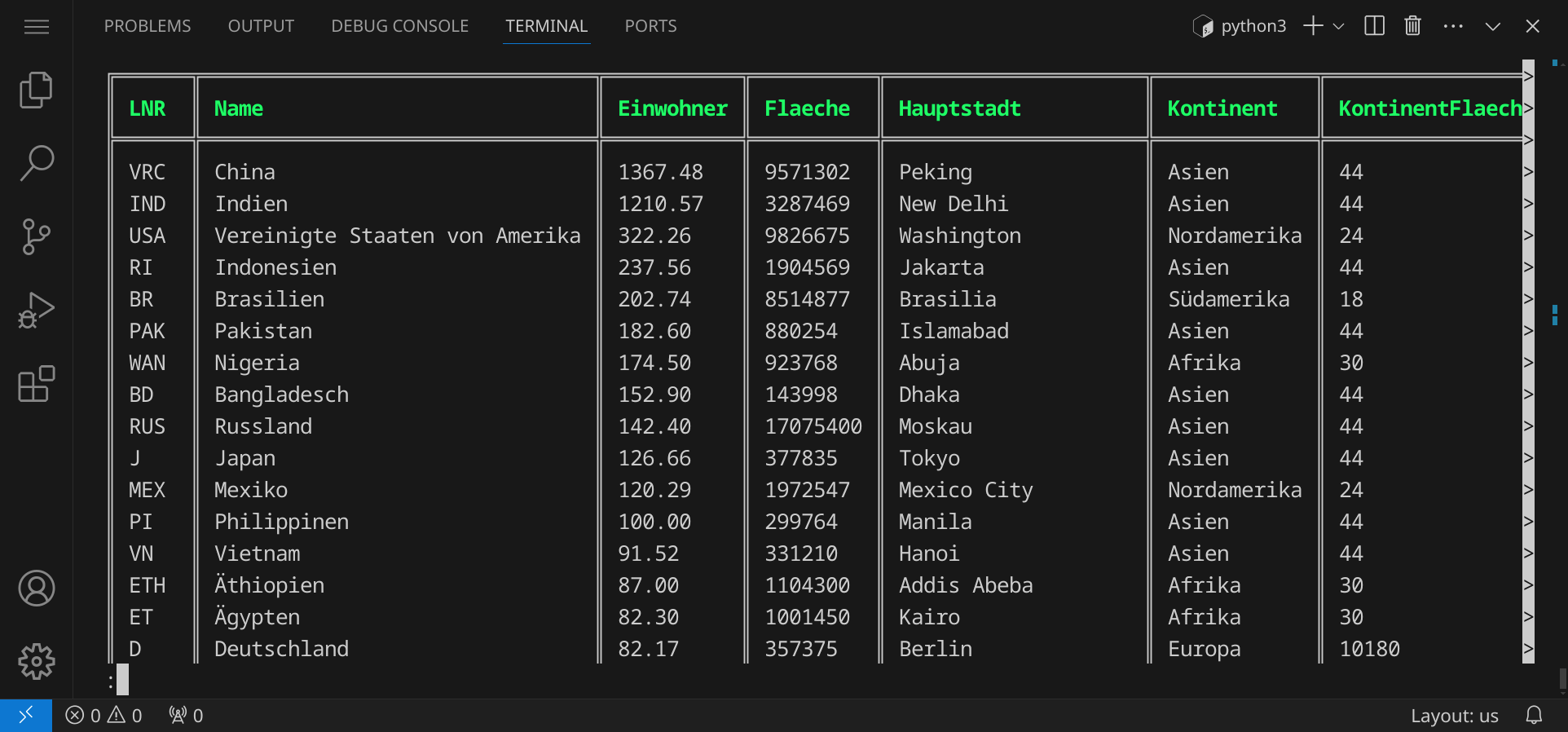Image resolution: width=1568 pixels, height=732 pixels.
Task: Show notifications via the bell icon
Action: (x=1534, y=716)
